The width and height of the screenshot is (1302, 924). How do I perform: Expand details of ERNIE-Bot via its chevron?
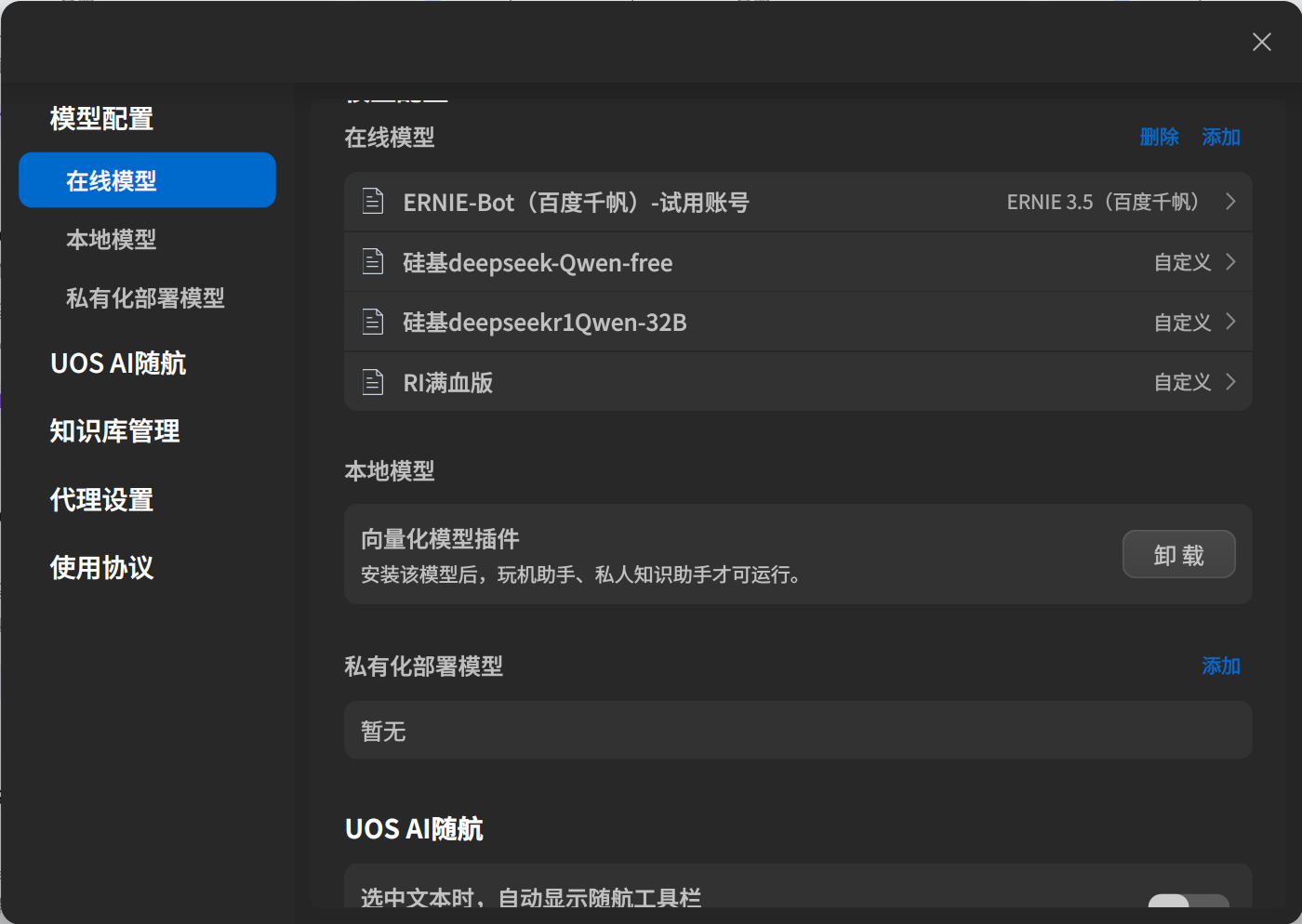[x=1229, y=201]
